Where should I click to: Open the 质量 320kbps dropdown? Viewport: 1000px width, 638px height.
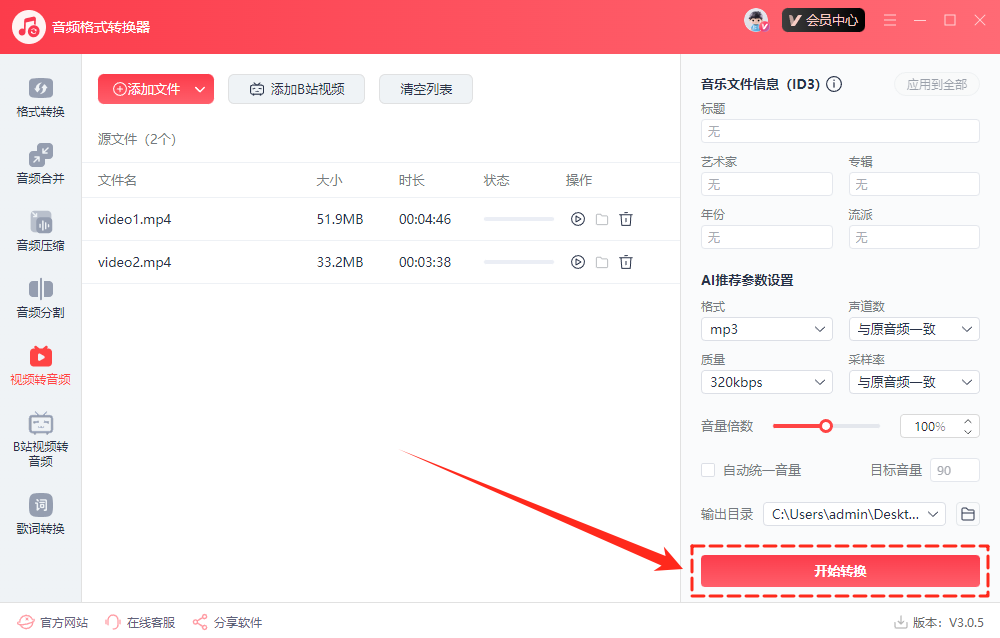coord(766,382)
